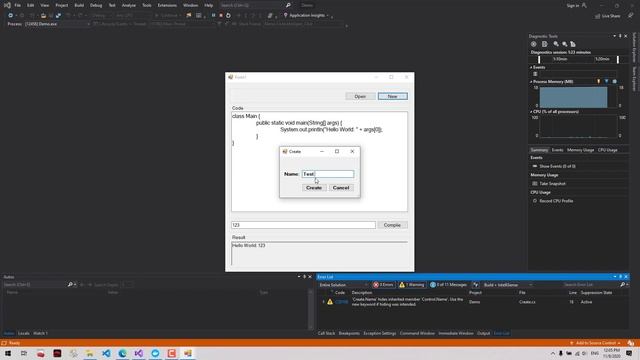Click Cancel in the Create dialog

[x=341, y=188]
